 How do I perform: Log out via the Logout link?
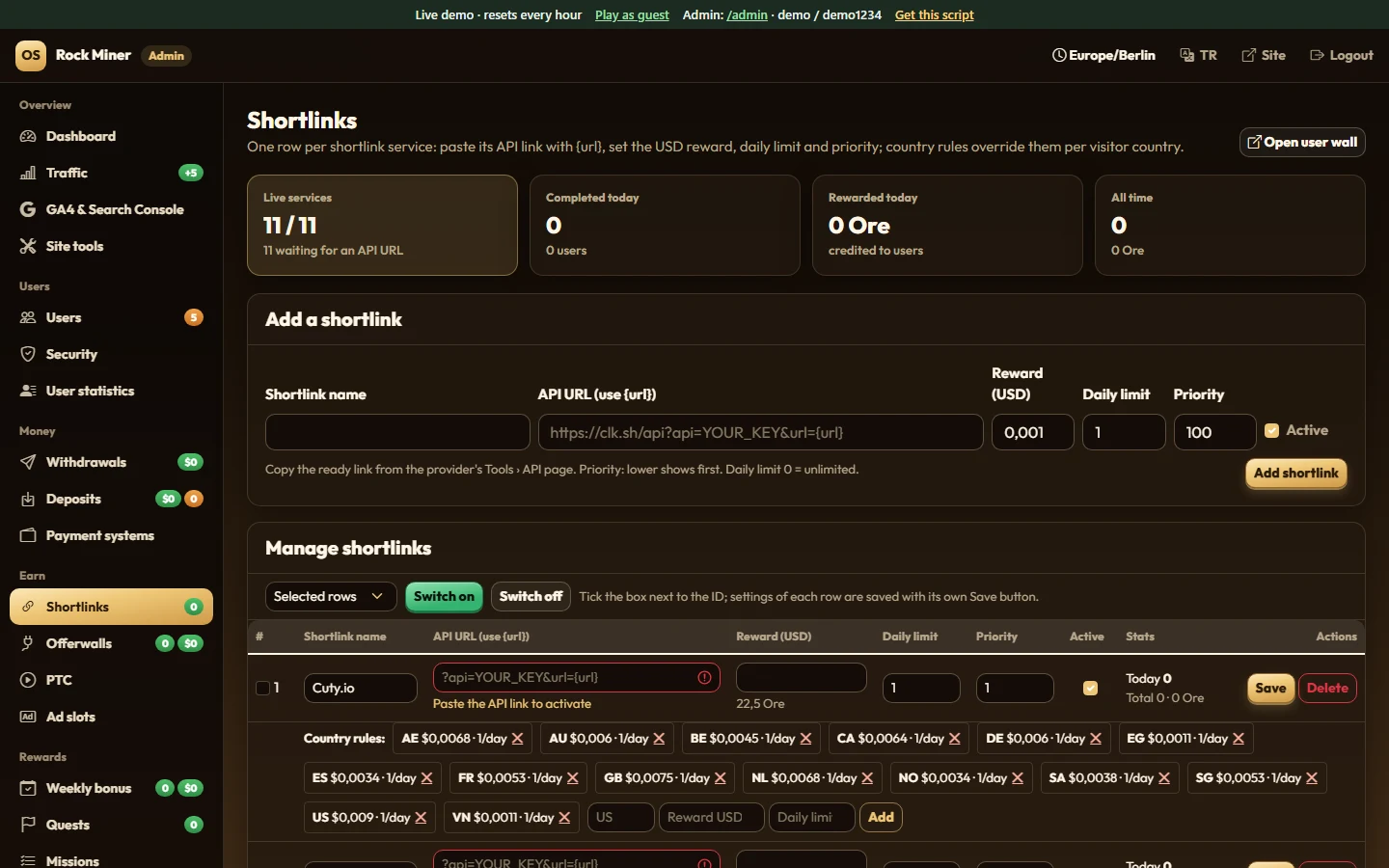tap(1341, 55)
